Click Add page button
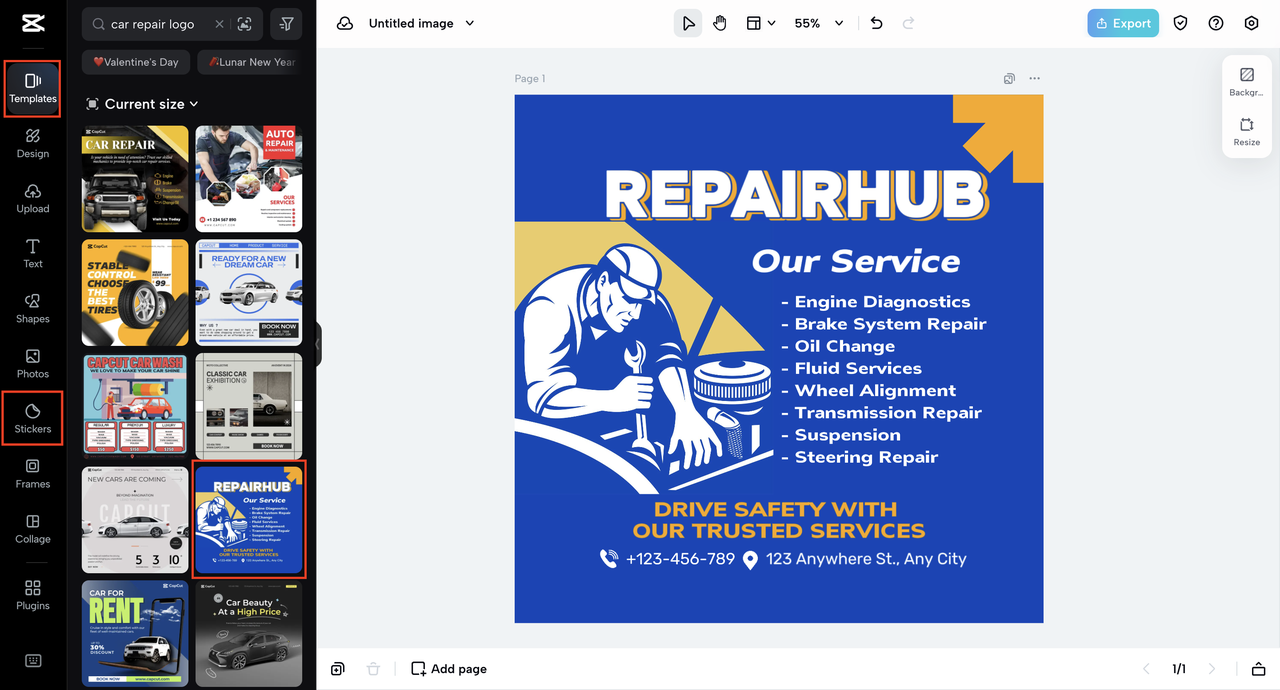 click(x=449, y=668)
